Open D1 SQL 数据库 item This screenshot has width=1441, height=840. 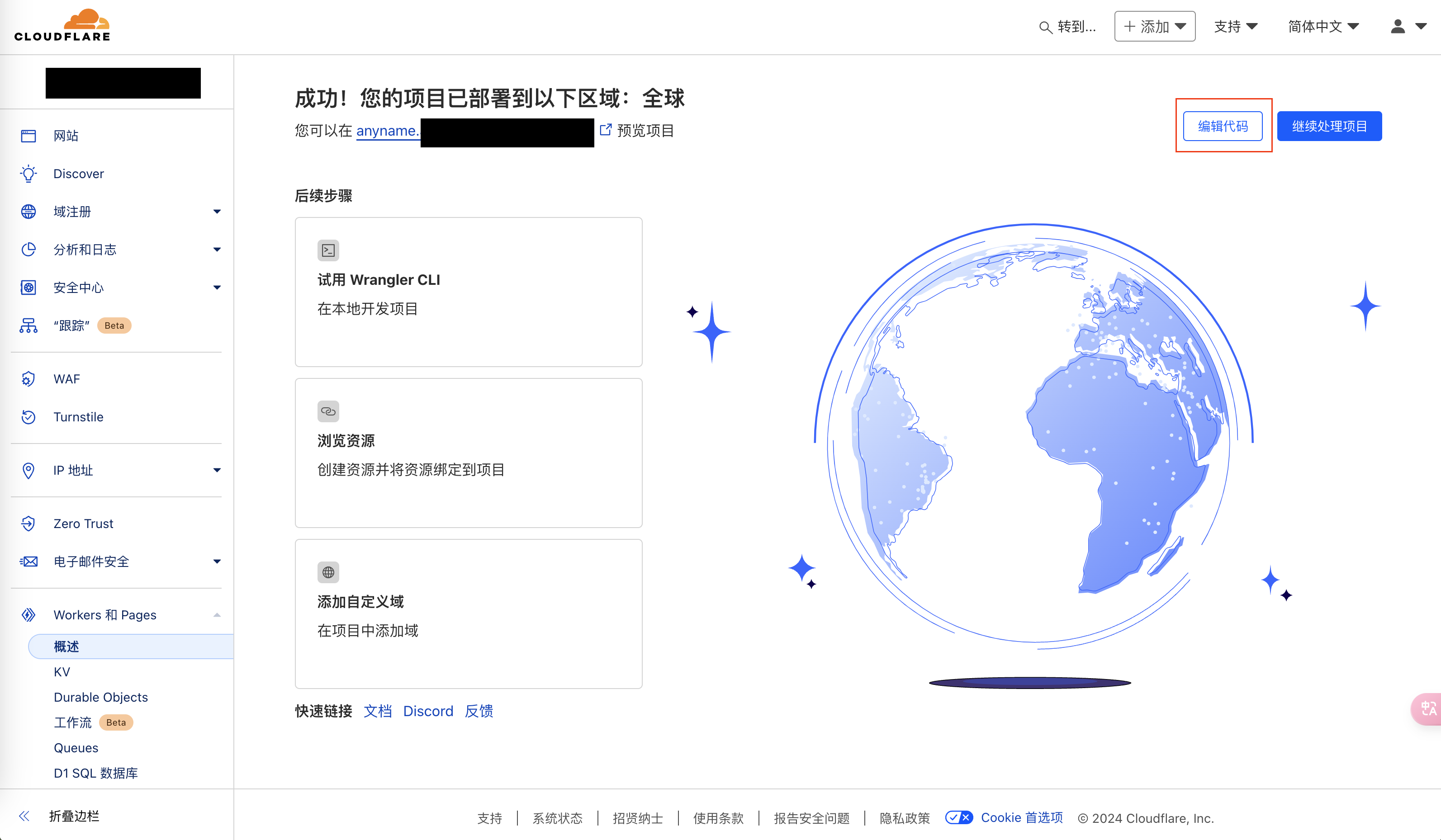coord(95,773)
